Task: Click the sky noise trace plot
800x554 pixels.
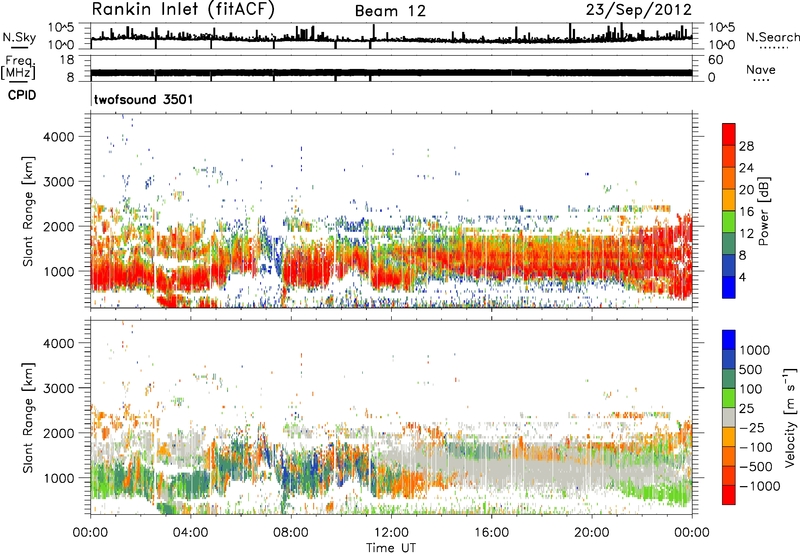Action: click(x=391, y=36)
